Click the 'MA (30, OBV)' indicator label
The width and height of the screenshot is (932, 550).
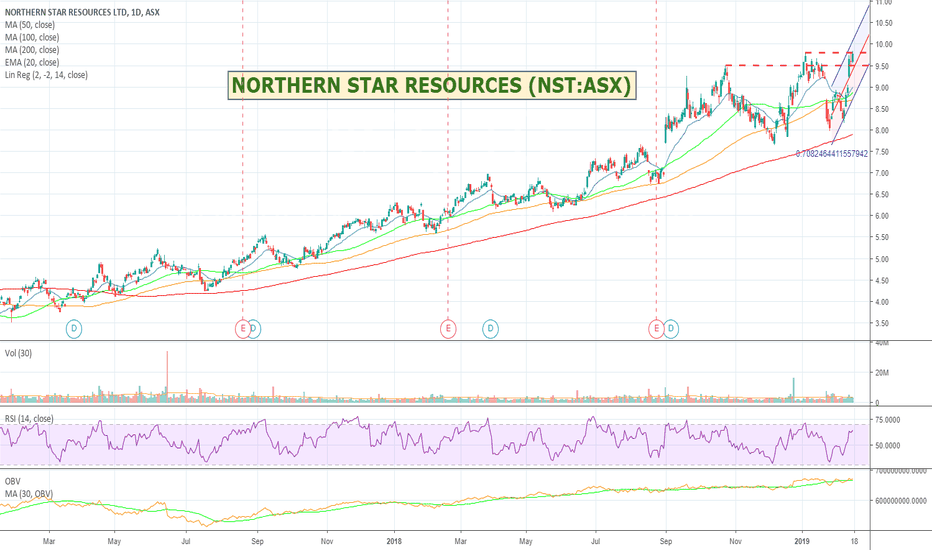29,494
